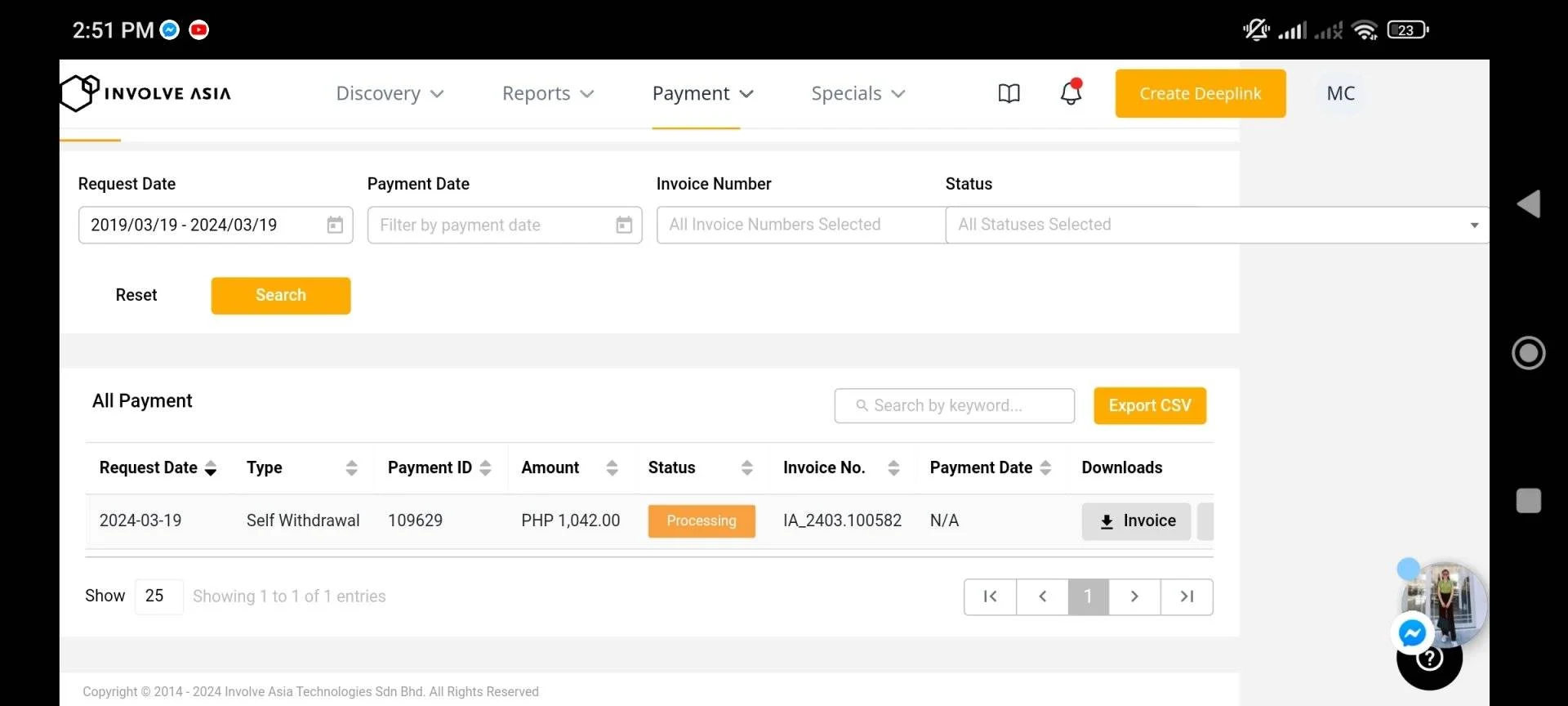Sort table by Payment Date arrows
Image resolution: width=1568 pixels, height=706 pixels.
pos(1045,468)
